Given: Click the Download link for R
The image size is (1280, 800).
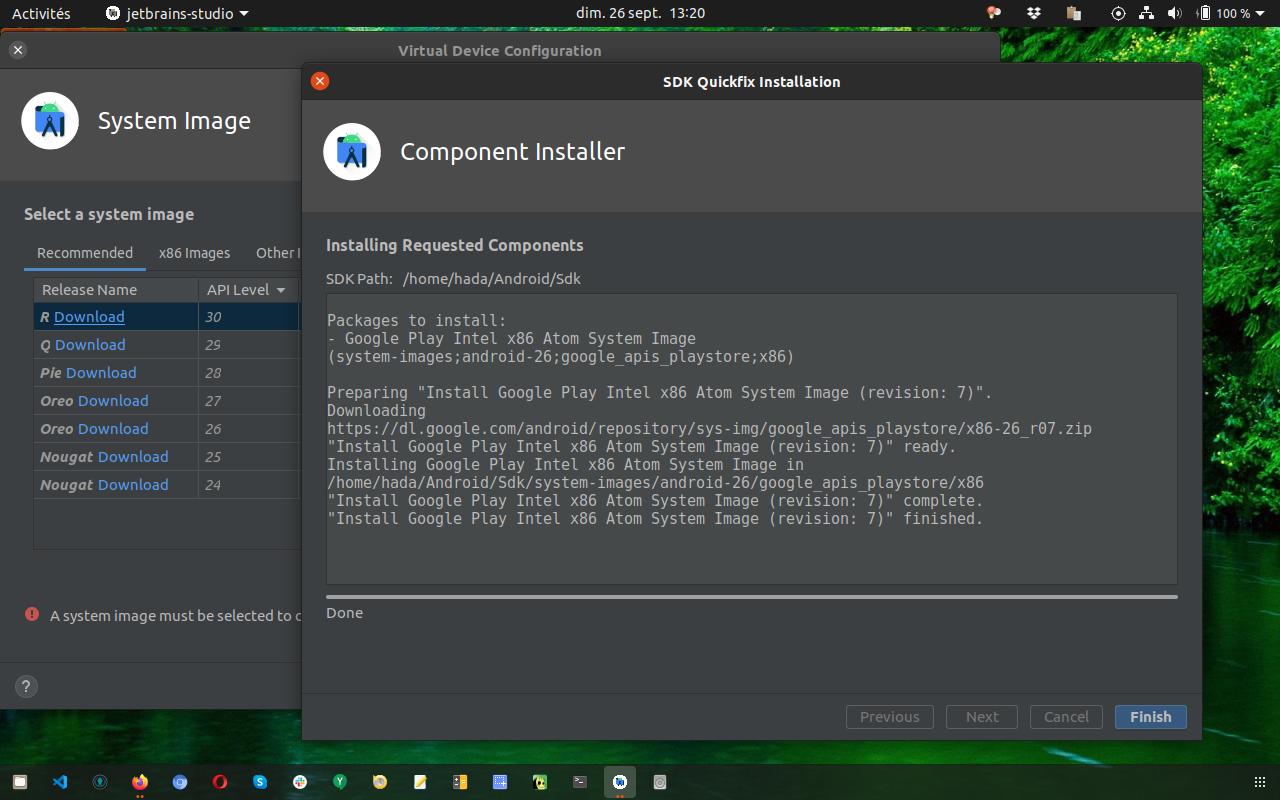Looking at the screenshot, I should click(89, 317).
